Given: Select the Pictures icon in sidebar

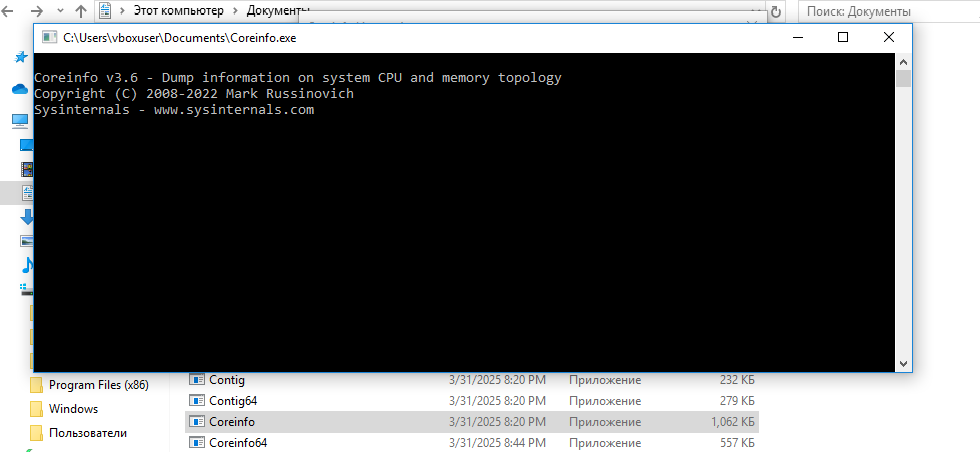Looking at the screenshot, I should (x=27, y=241).
